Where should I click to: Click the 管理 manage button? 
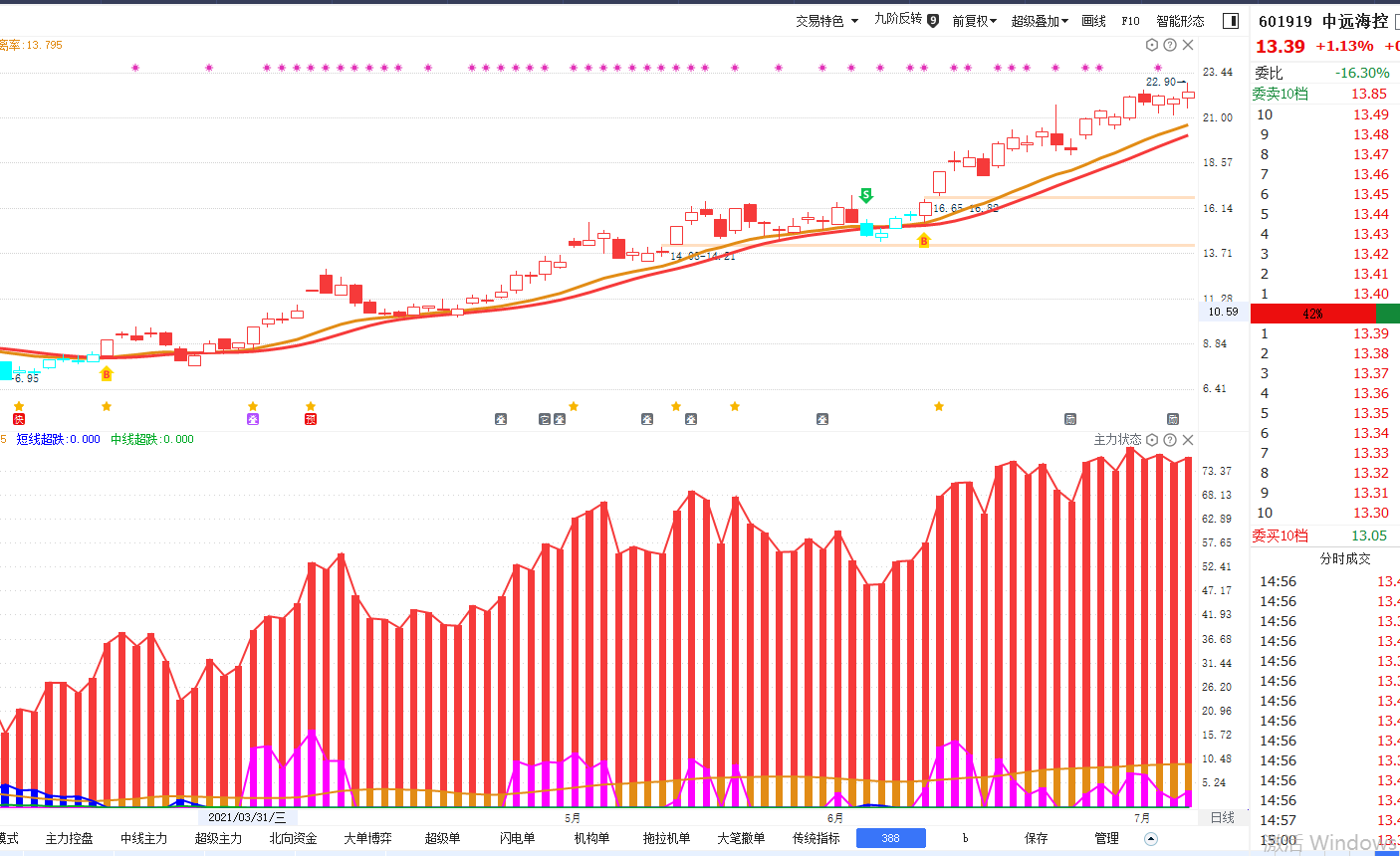click(1106, 838)
